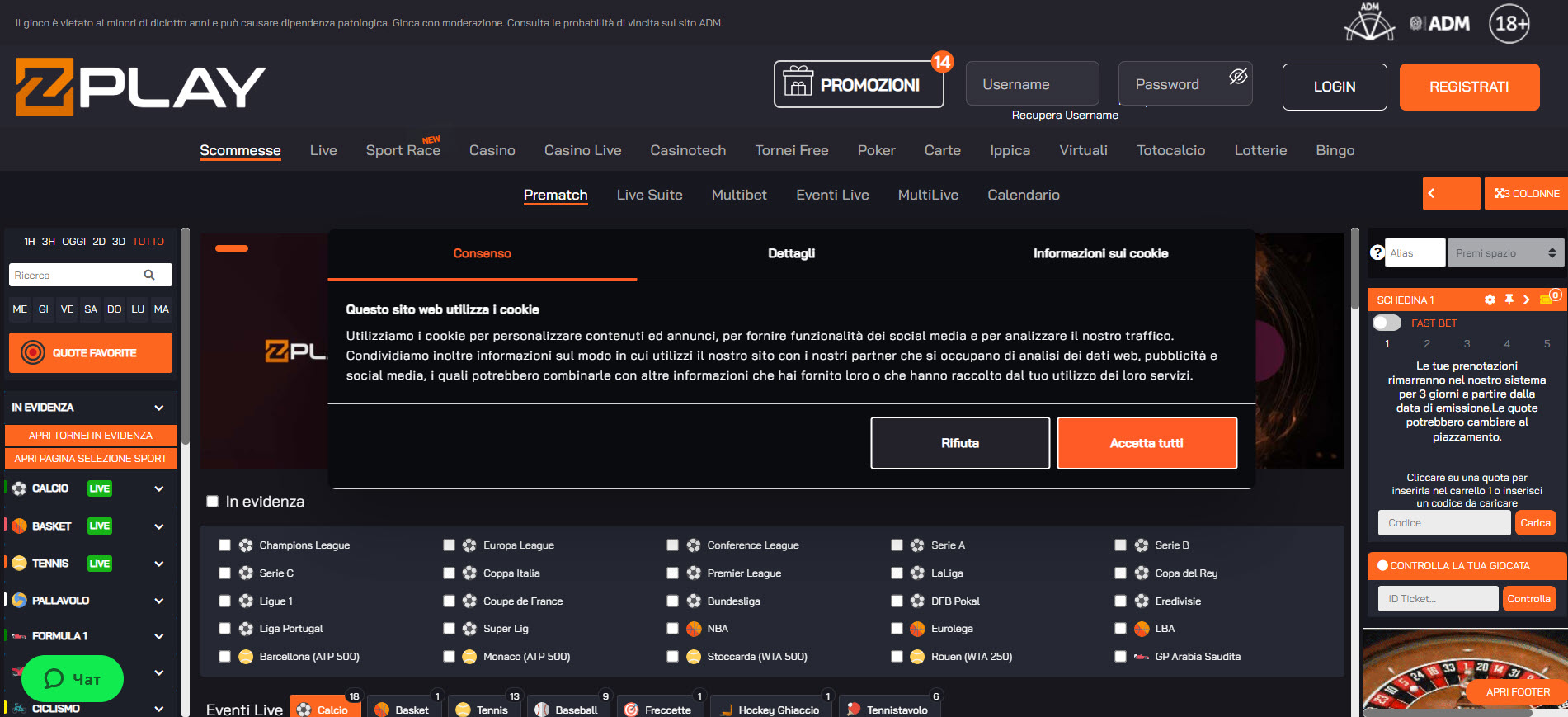
Task: Click the ID Ticket input field
Action: point(1438,598)
